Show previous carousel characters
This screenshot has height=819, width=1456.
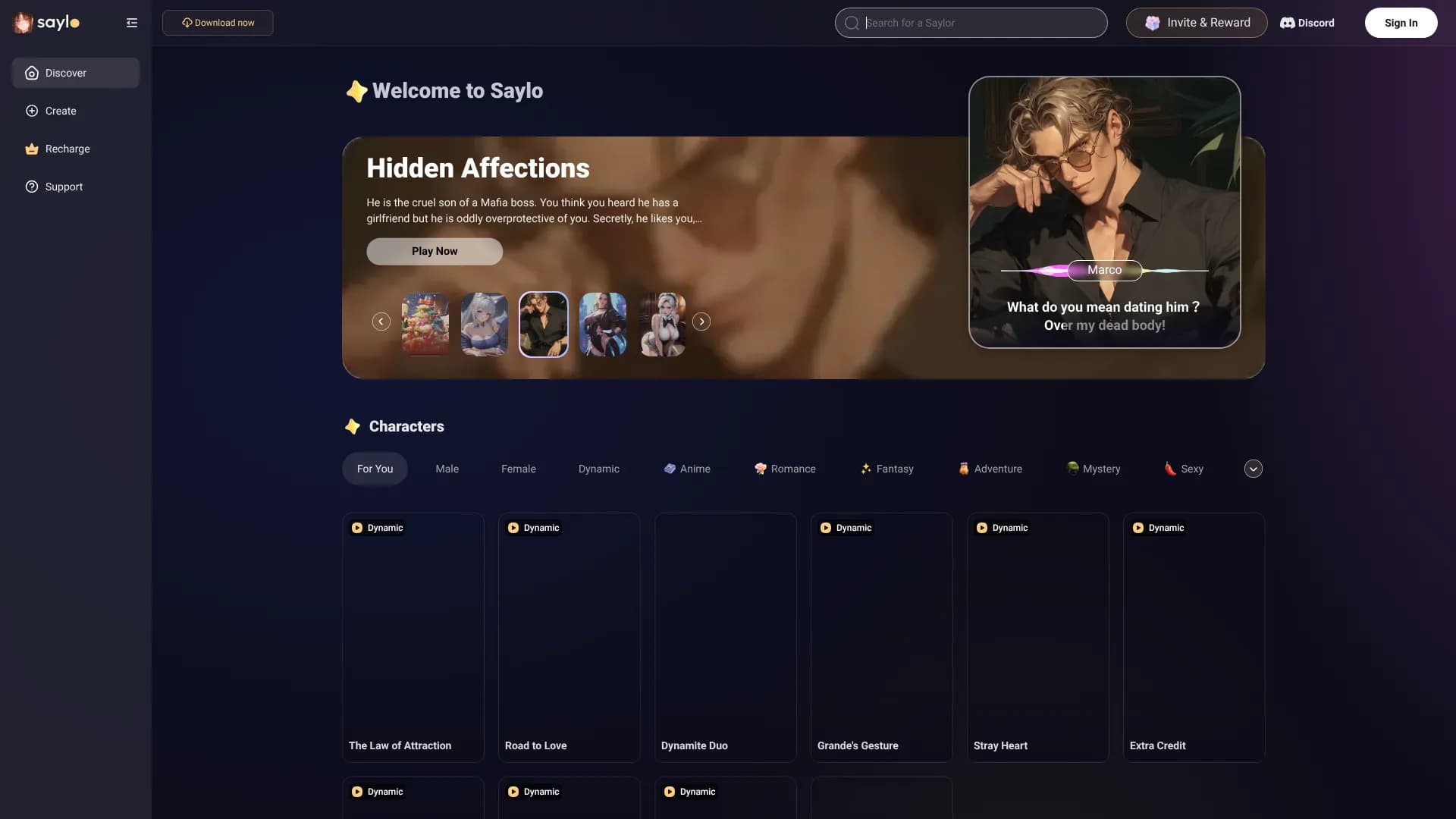click(x=381, y=322)
